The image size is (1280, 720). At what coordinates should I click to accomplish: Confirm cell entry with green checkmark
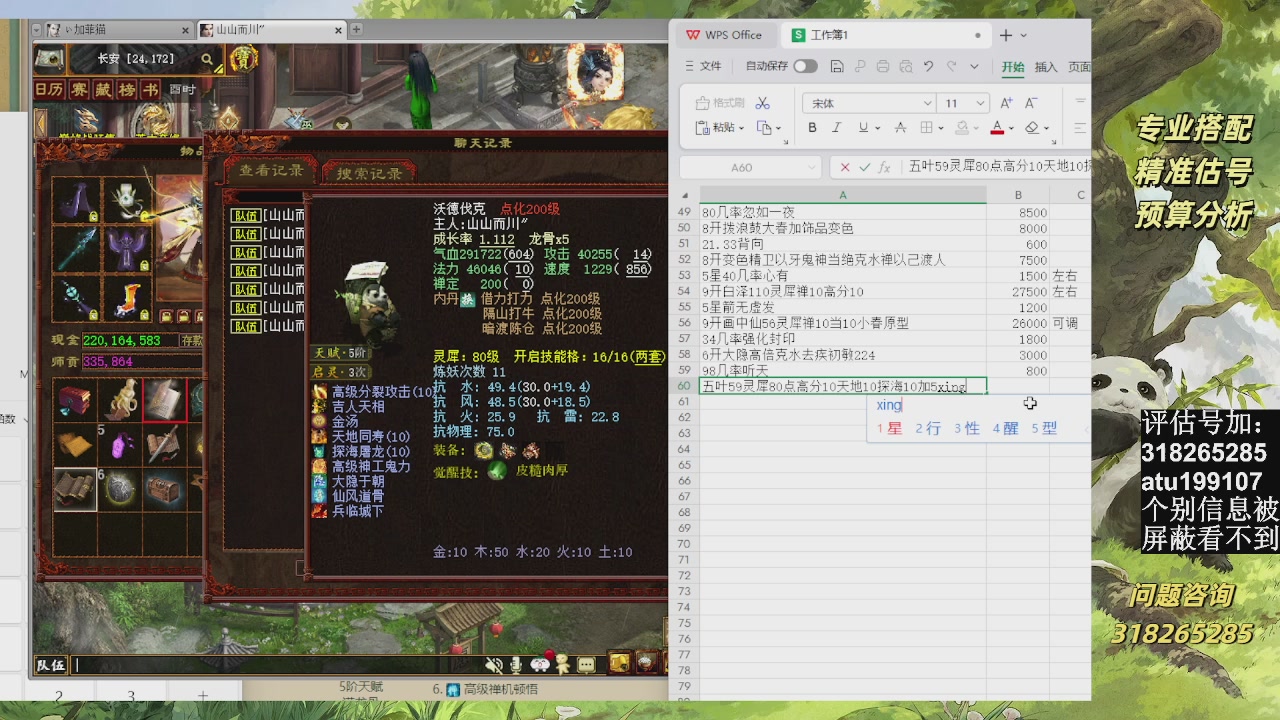click(865, 167)
